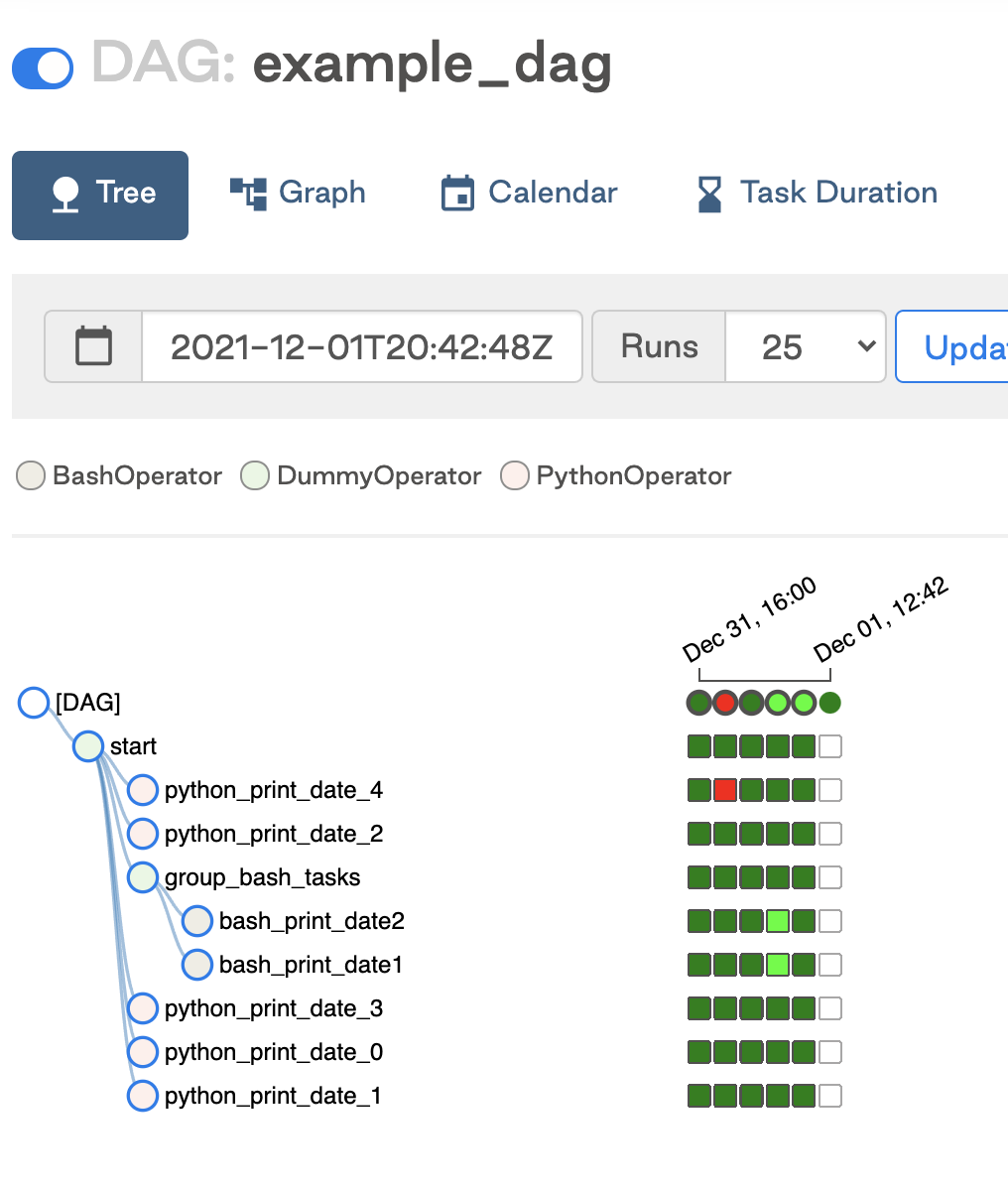Click the base date input field

coord(362,346)
